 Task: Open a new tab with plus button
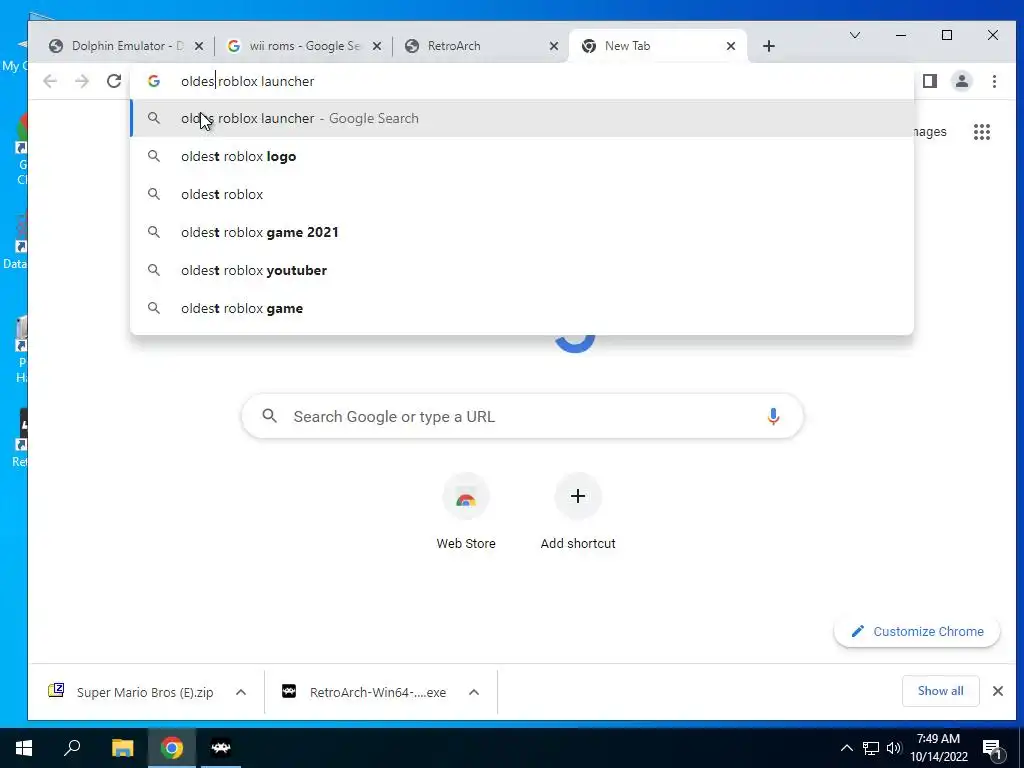coord(769,46)
